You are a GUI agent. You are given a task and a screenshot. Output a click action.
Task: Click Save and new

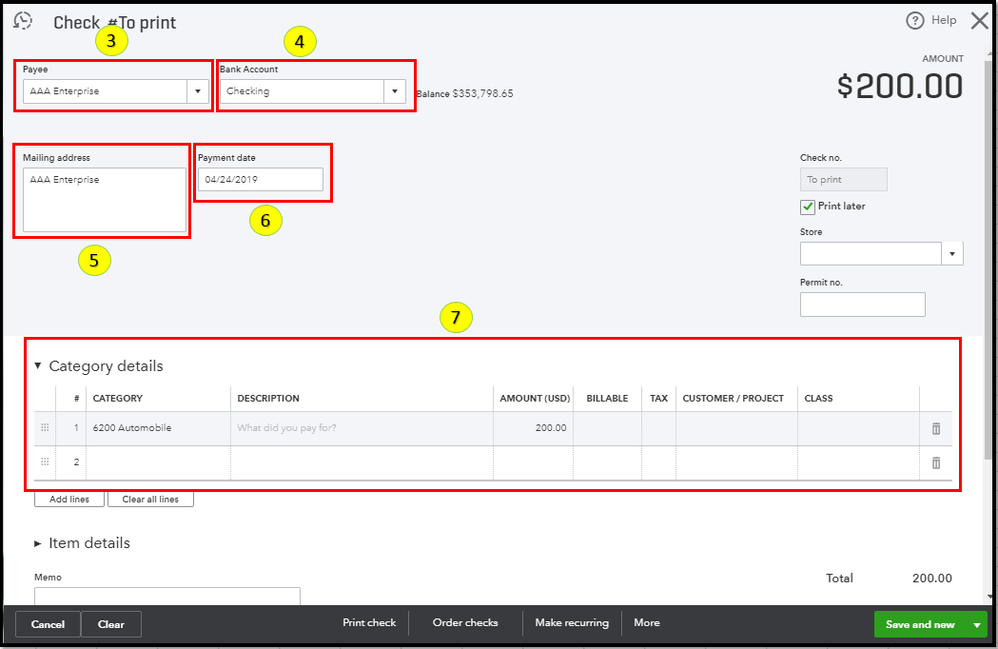[x=920, y=625]
